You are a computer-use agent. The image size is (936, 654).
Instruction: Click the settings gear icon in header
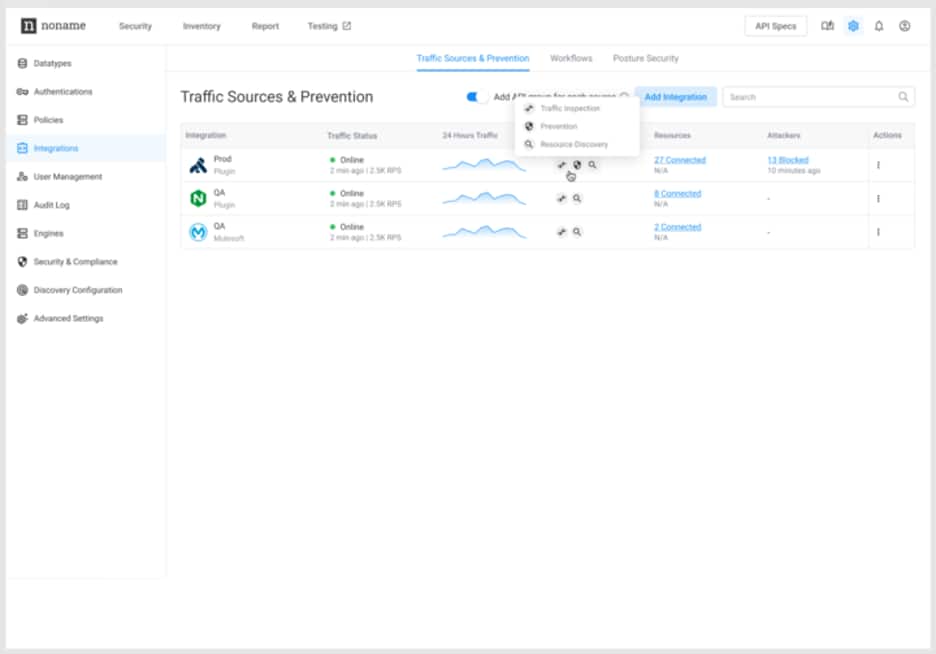(x=853, y=26)
